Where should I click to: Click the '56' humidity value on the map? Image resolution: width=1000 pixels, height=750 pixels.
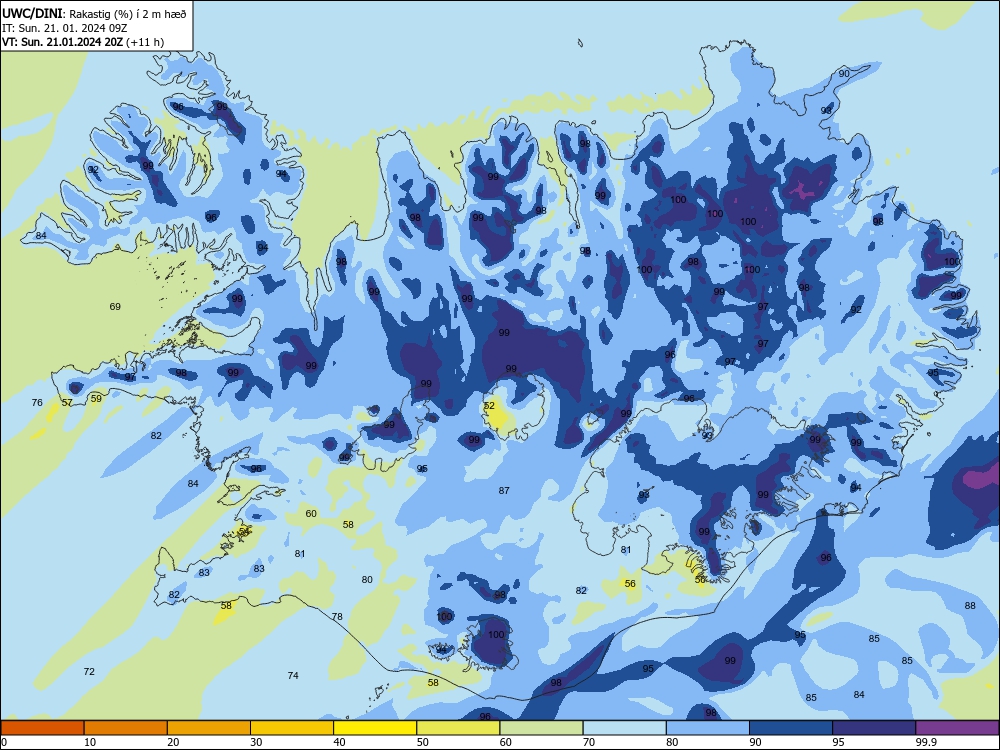point(630,584)
